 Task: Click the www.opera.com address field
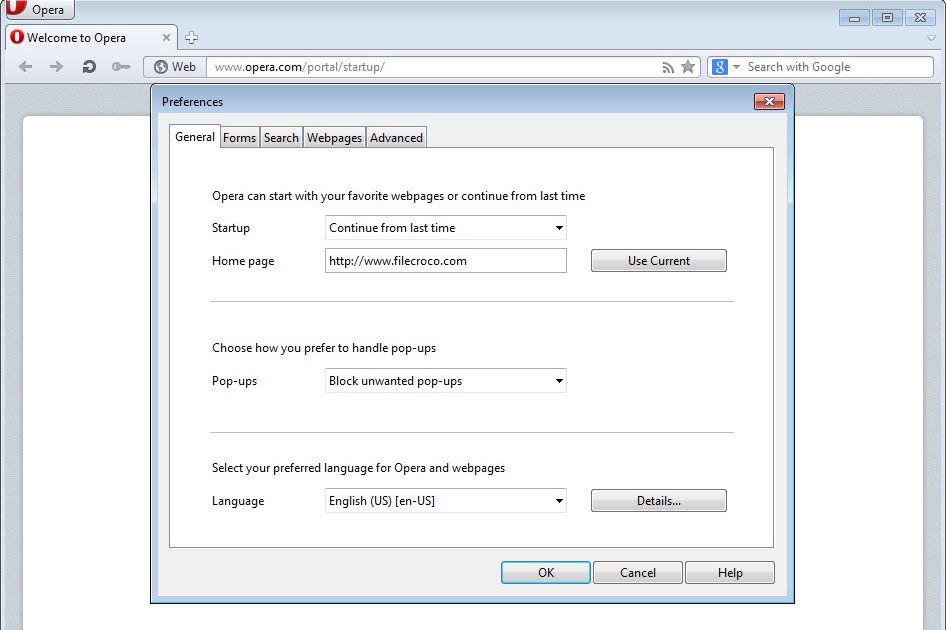point(433,67)
